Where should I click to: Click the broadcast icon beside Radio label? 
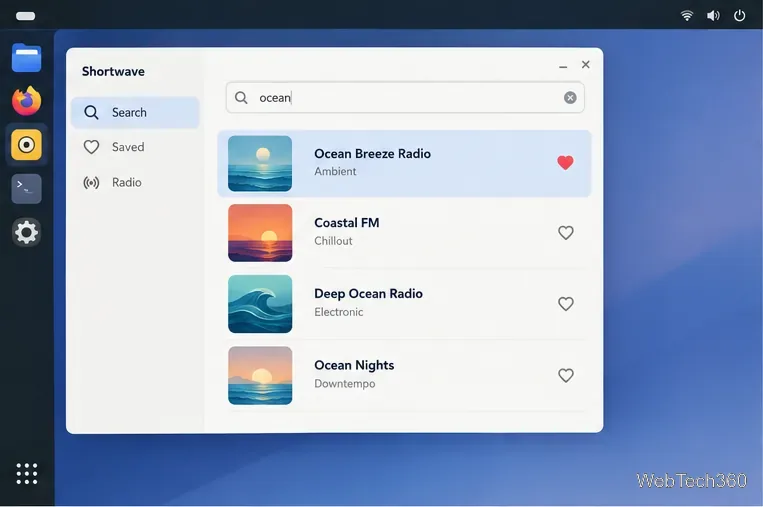pyautogui.click(x=91, y=182)
